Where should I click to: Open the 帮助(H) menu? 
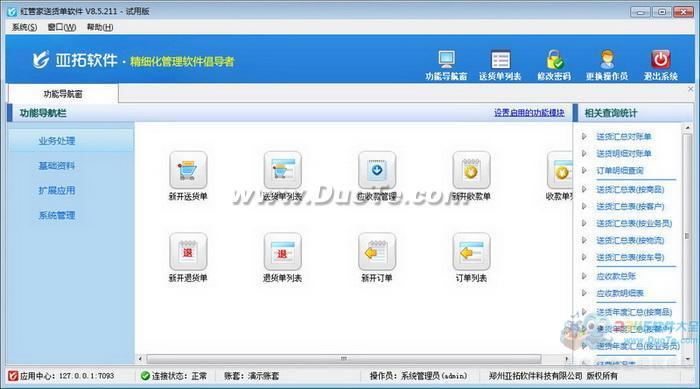point(100,27)
